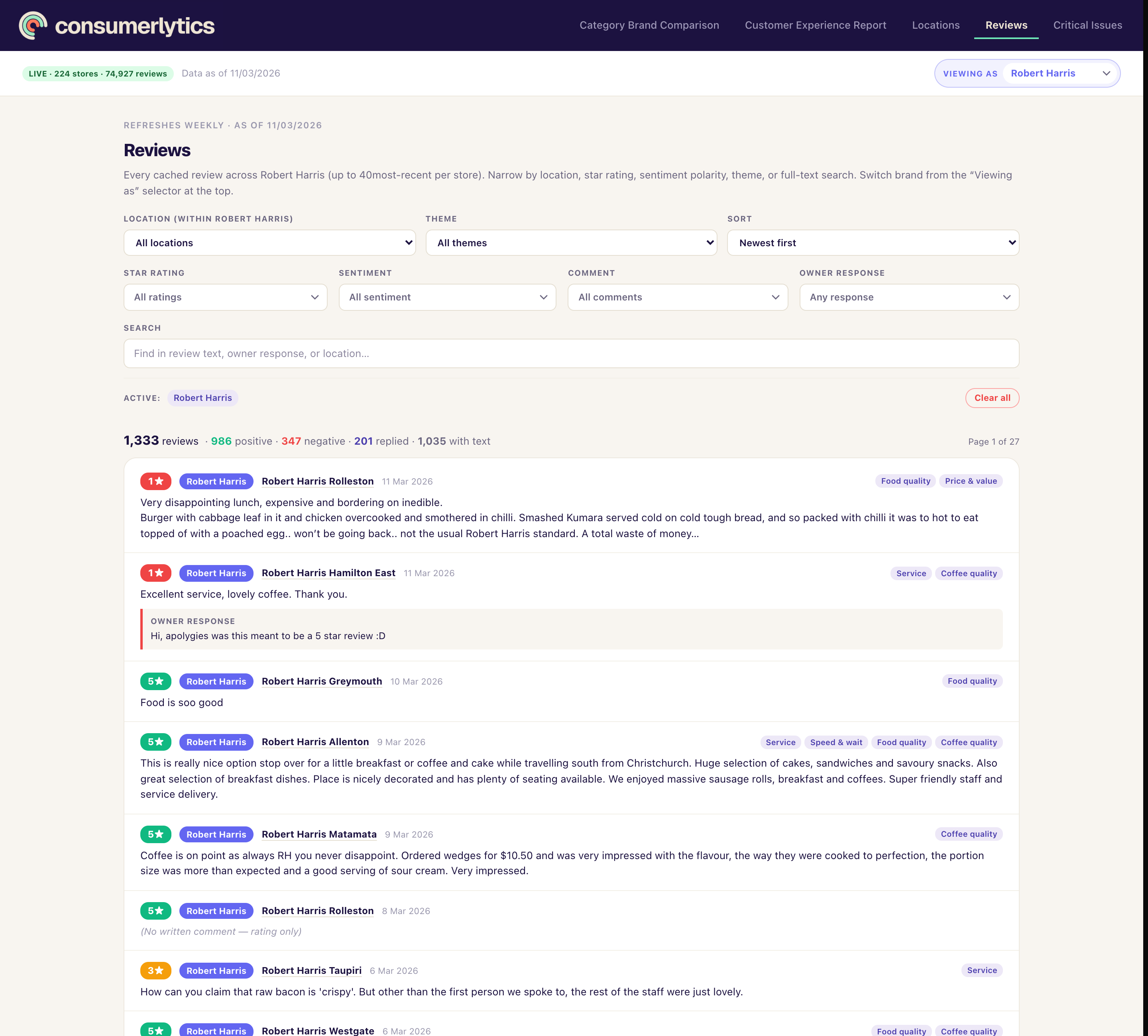Open Robert Harris Hamilton East location link

coord(328,573)
